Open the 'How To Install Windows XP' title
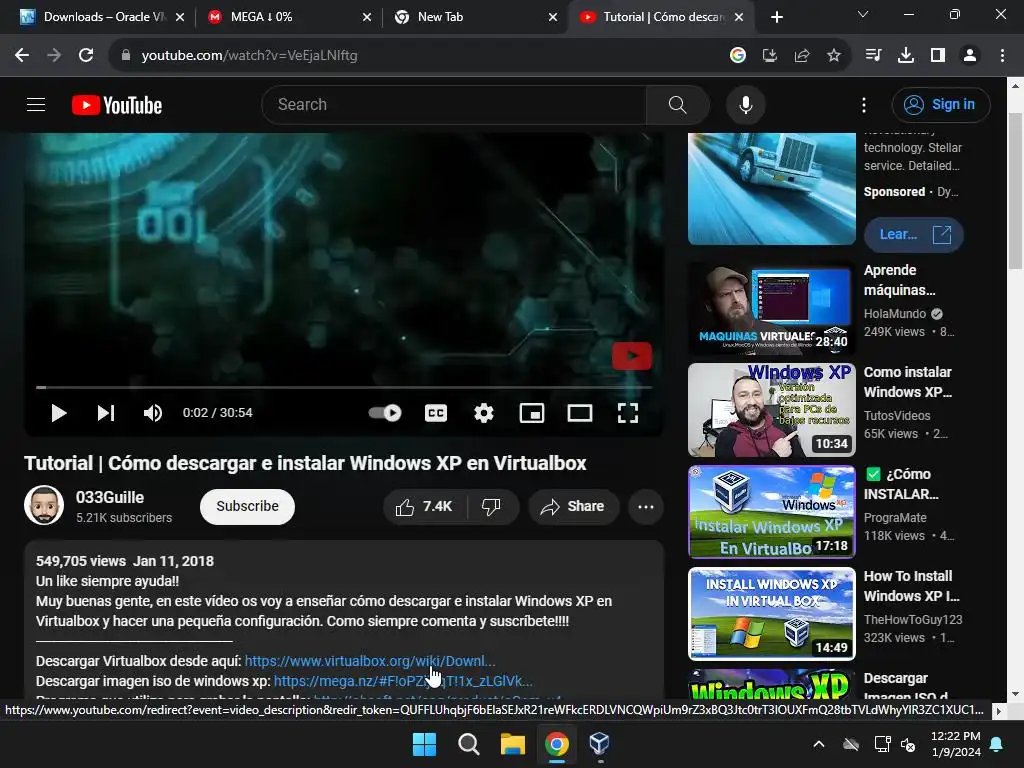The height and width of the screenshot is (768, 1024). coord(912,586)
